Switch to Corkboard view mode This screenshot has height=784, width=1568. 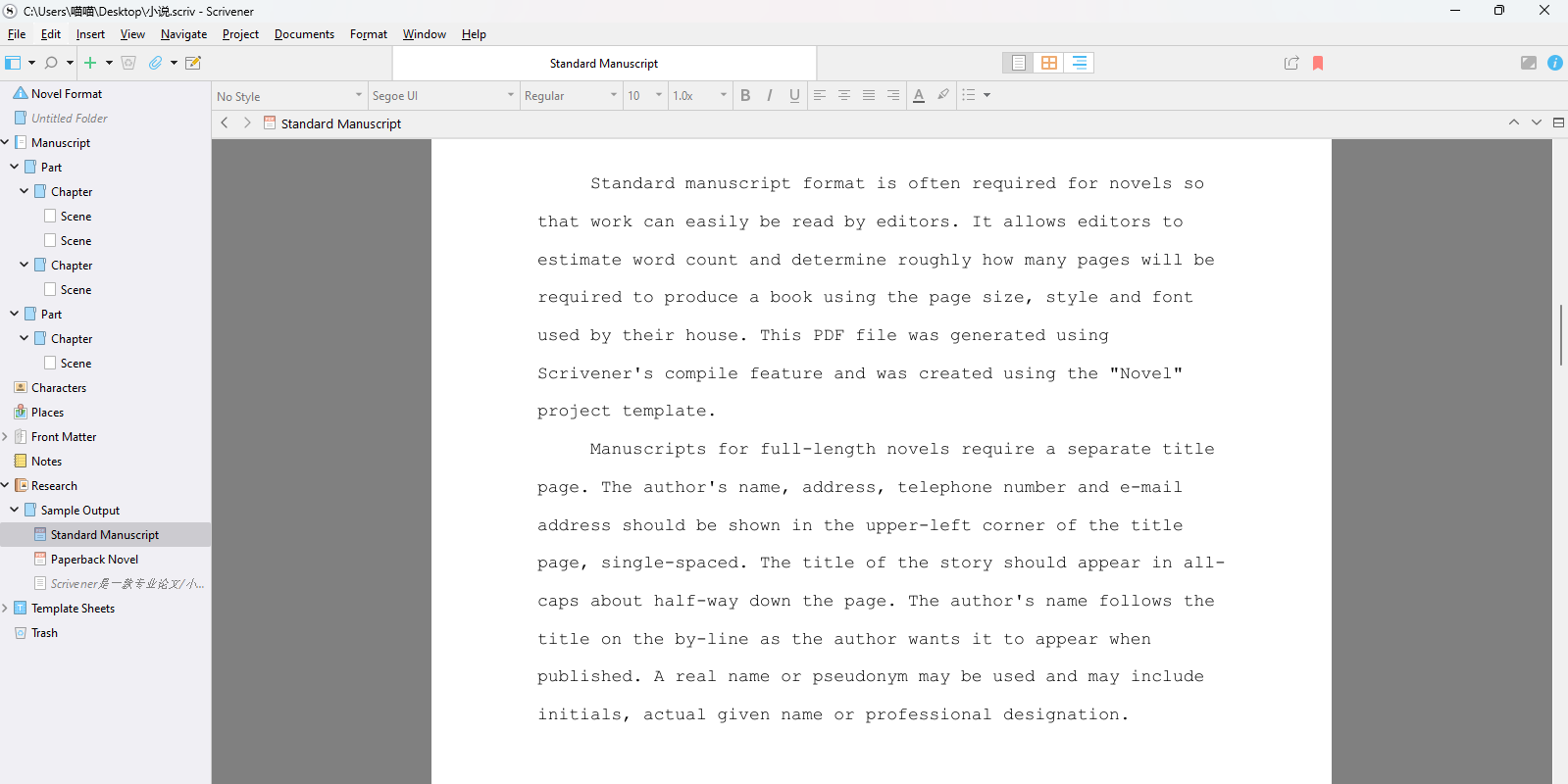tap(1049, 63)
